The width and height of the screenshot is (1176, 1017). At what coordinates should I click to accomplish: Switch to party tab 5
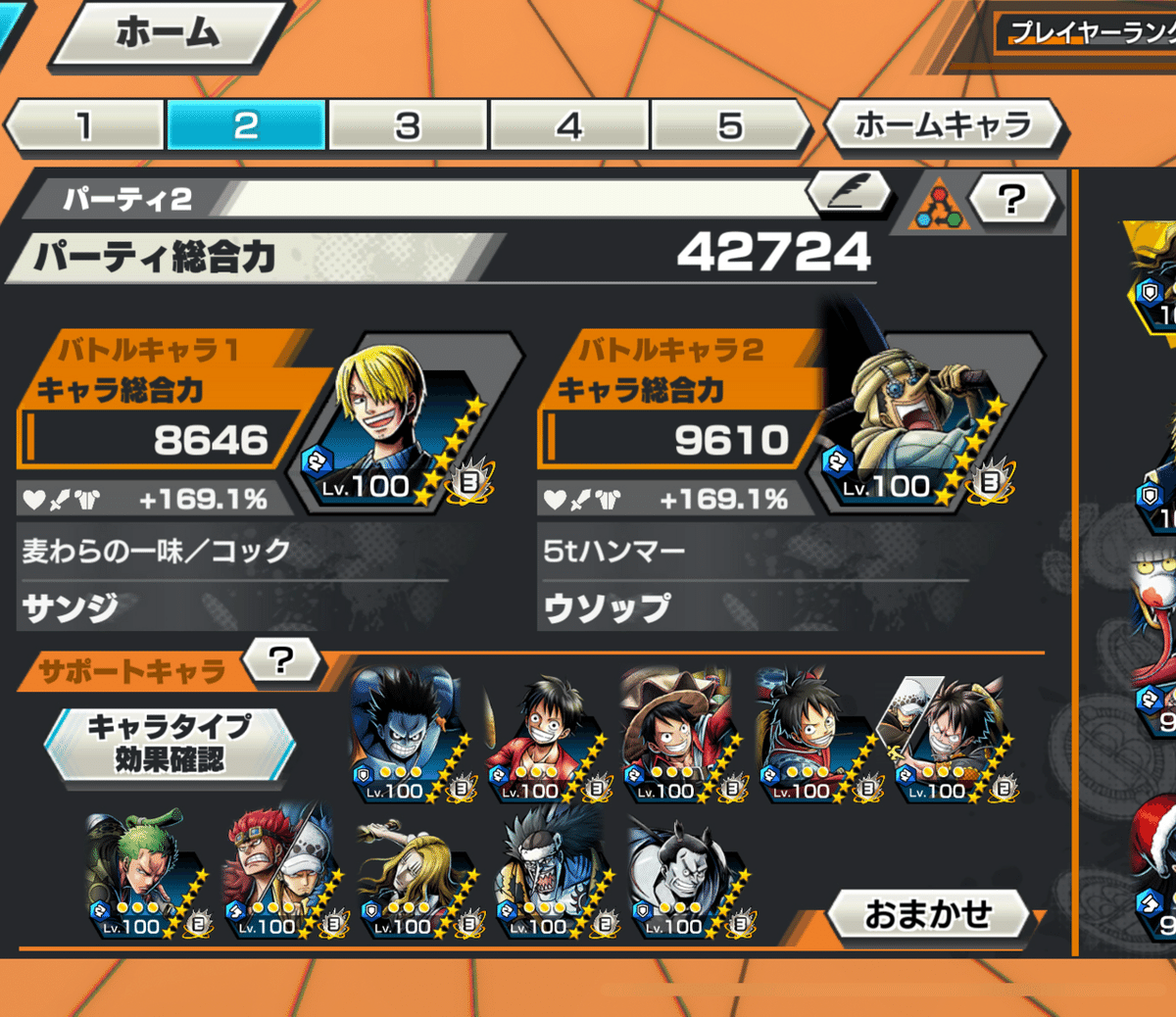coord(730,125)
